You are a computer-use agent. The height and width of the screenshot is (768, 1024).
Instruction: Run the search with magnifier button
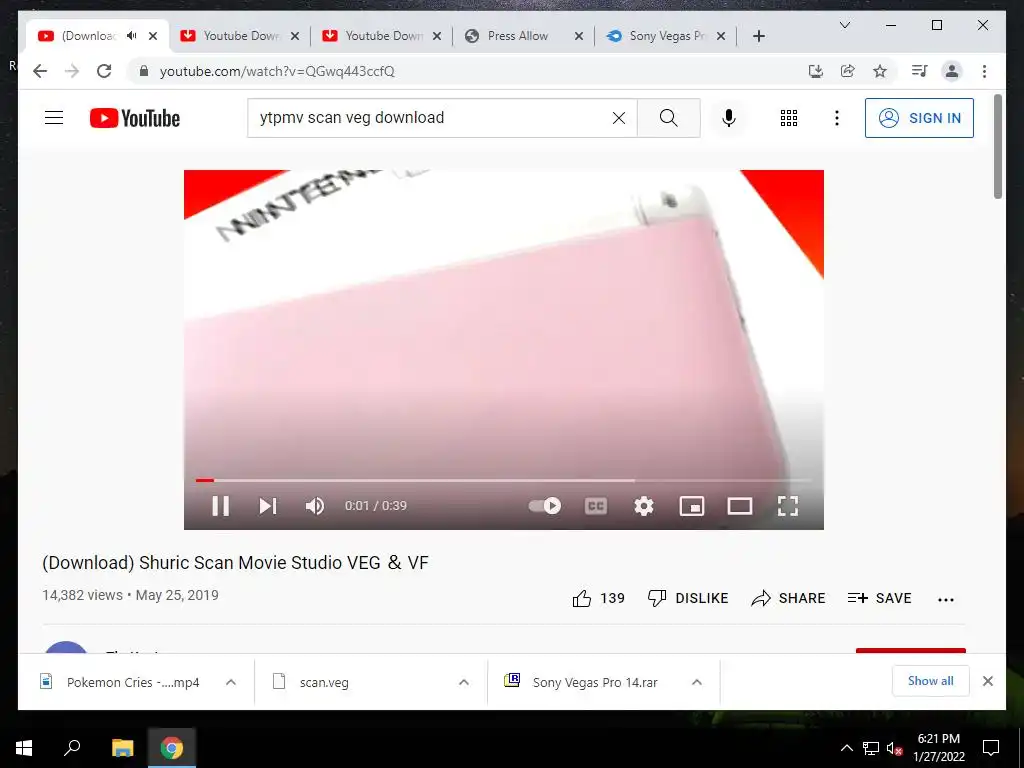point(669,118)
